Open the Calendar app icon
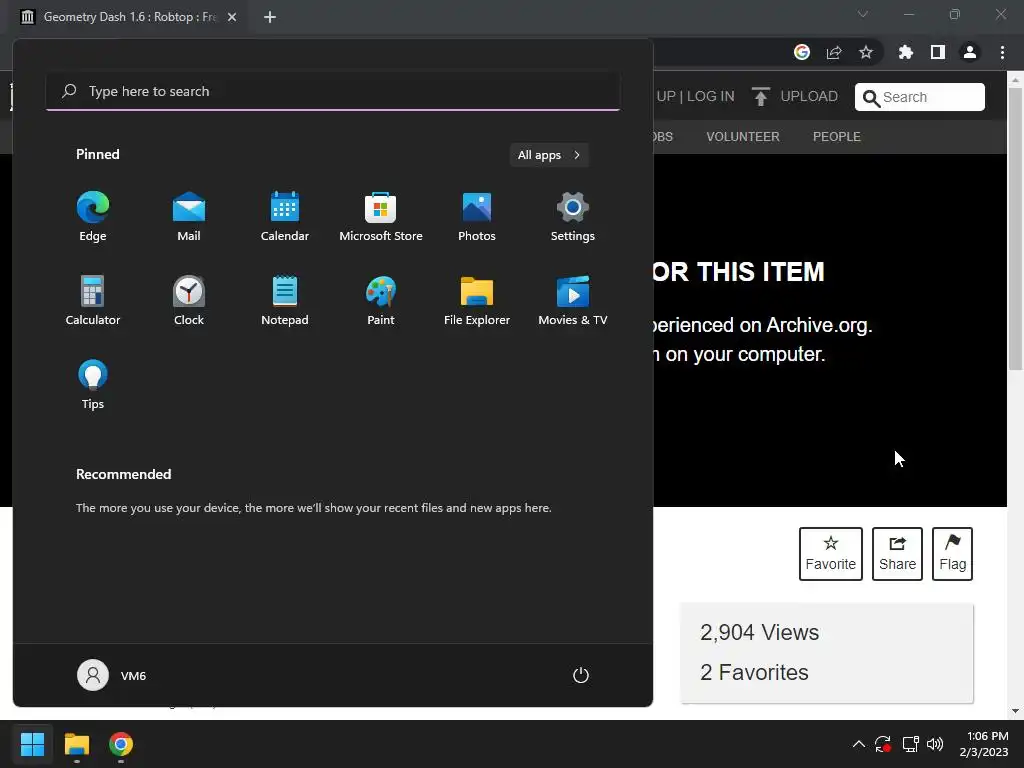Viewport: 1024px width, 768px height. pos(285,217)
